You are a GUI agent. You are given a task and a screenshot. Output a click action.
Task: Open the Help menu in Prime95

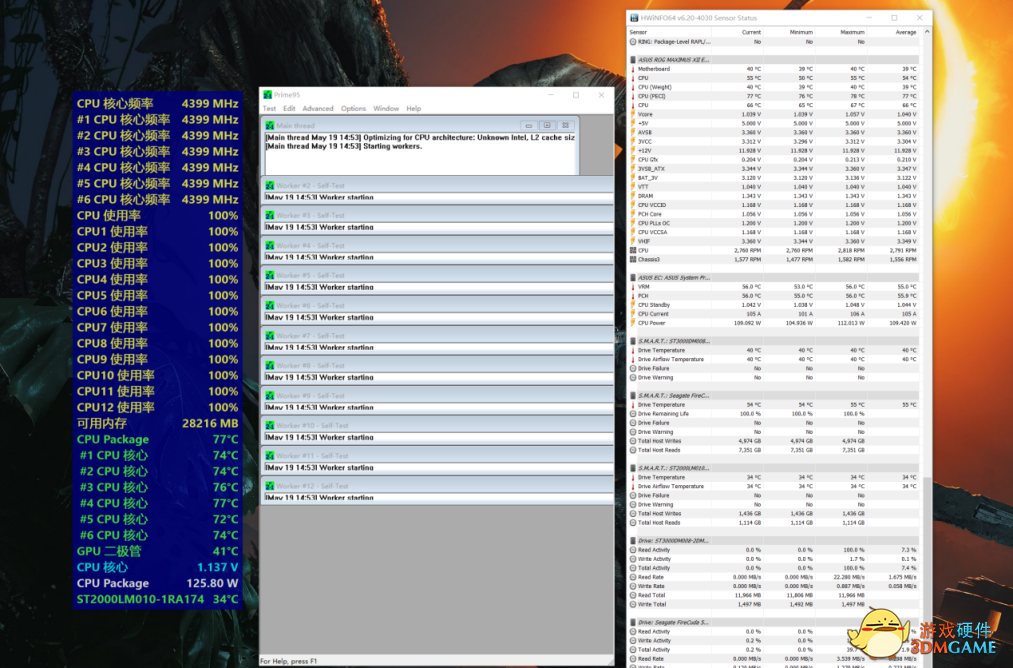click(x=413, y=109)
